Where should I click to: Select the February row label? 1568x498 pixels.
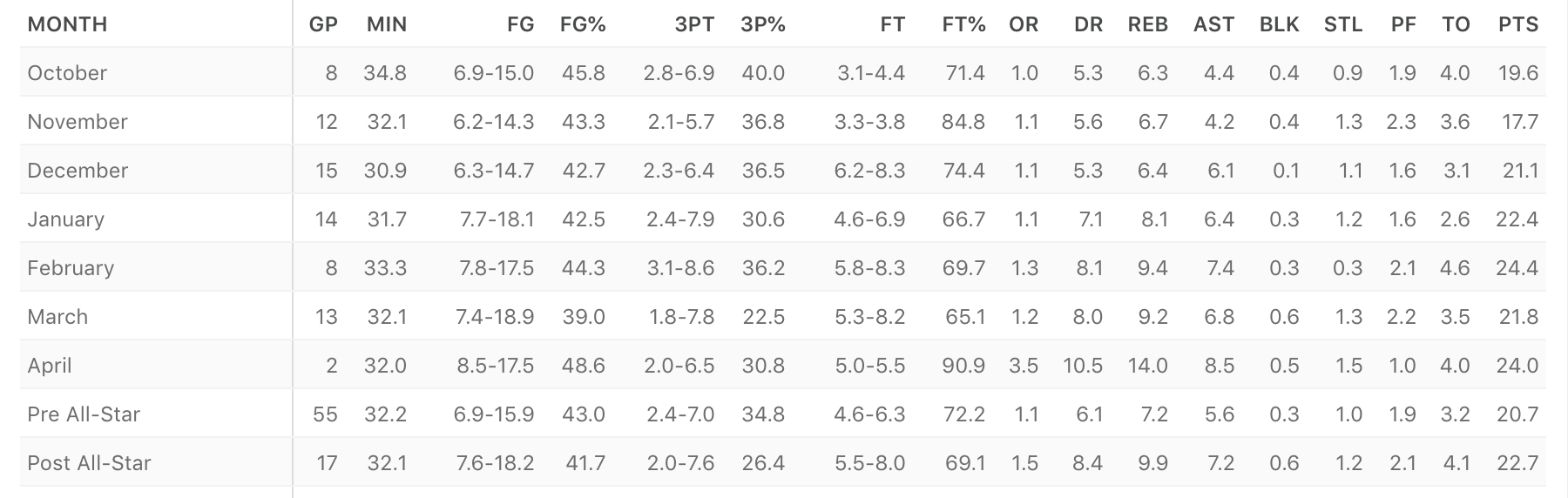[71, 268]
